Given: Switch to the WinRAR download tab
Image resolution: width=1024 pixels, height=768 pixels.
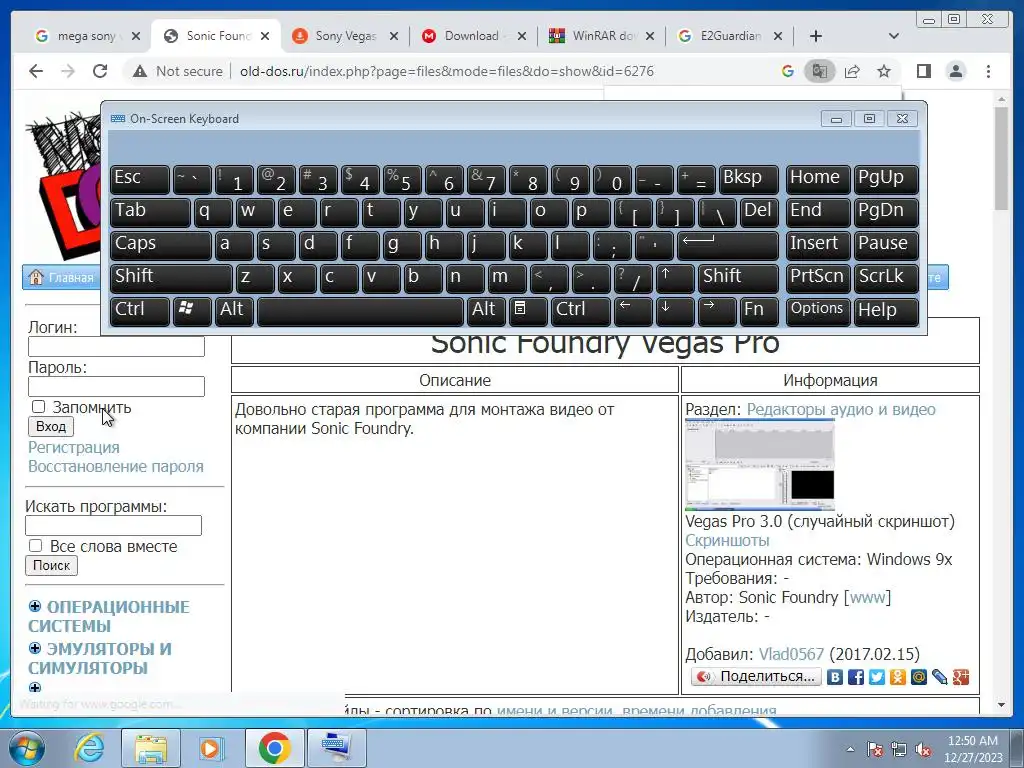Looking at the screenshot, I should (601, 36).
